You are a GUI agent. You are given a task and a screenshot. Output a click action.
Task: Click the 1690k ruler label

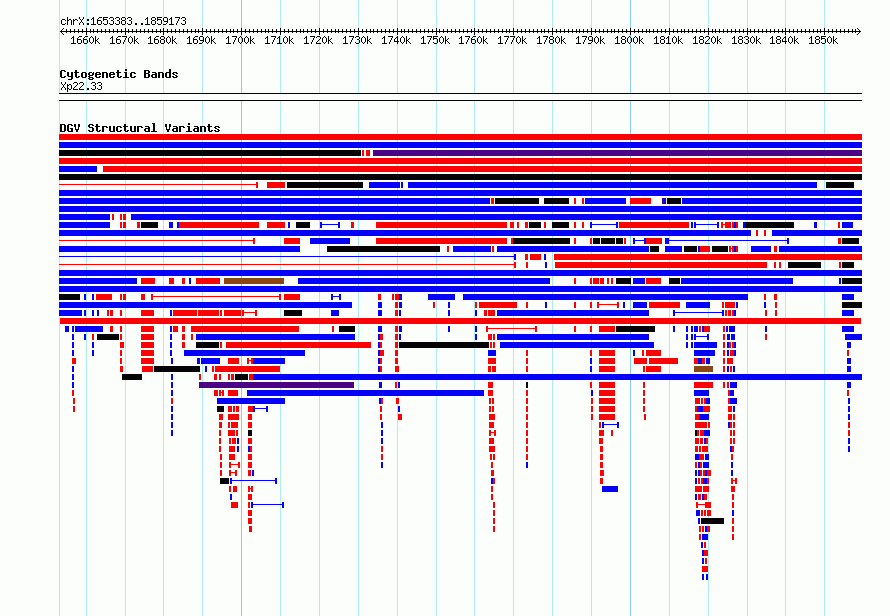click(x=201, y=40)
